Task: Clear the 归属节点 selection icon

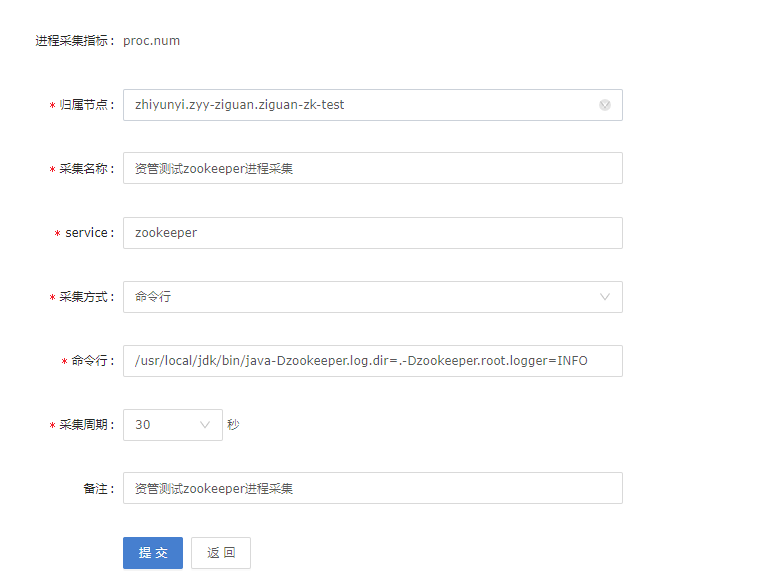Action: [604, 105]
